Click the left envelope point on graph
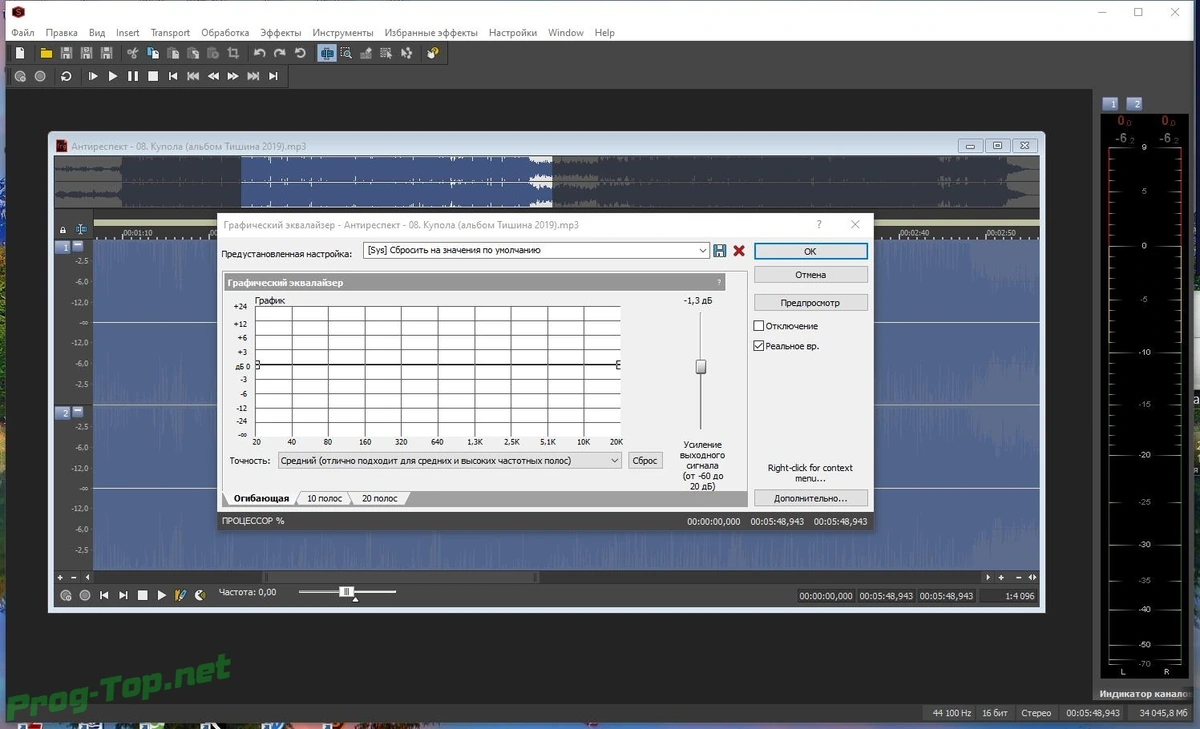1200x729 pixels. coord(257,365)
